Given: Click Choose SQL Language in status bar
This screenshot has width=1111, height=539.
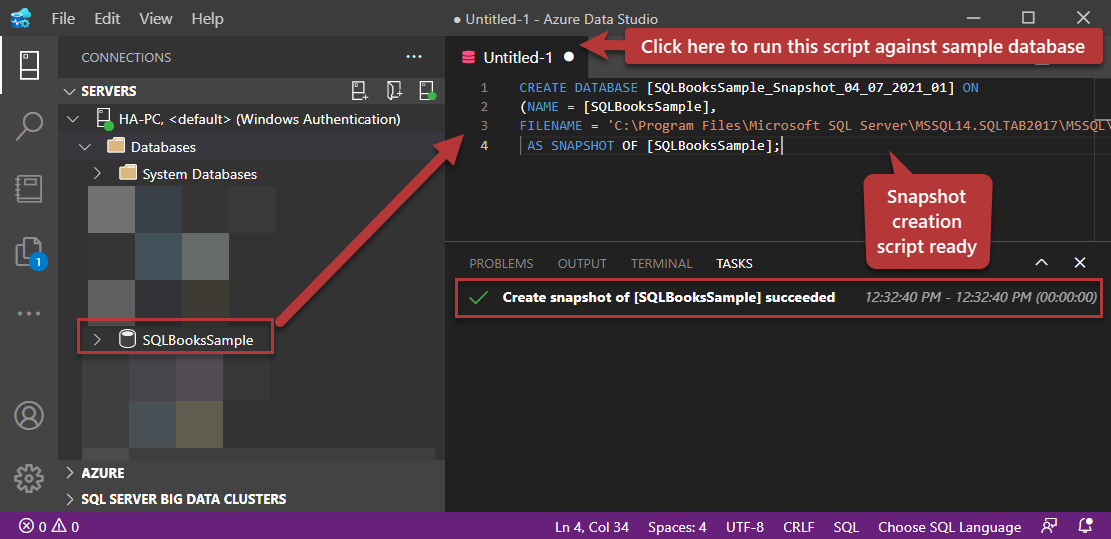Looking at the screenshot, I should (949, 527).
